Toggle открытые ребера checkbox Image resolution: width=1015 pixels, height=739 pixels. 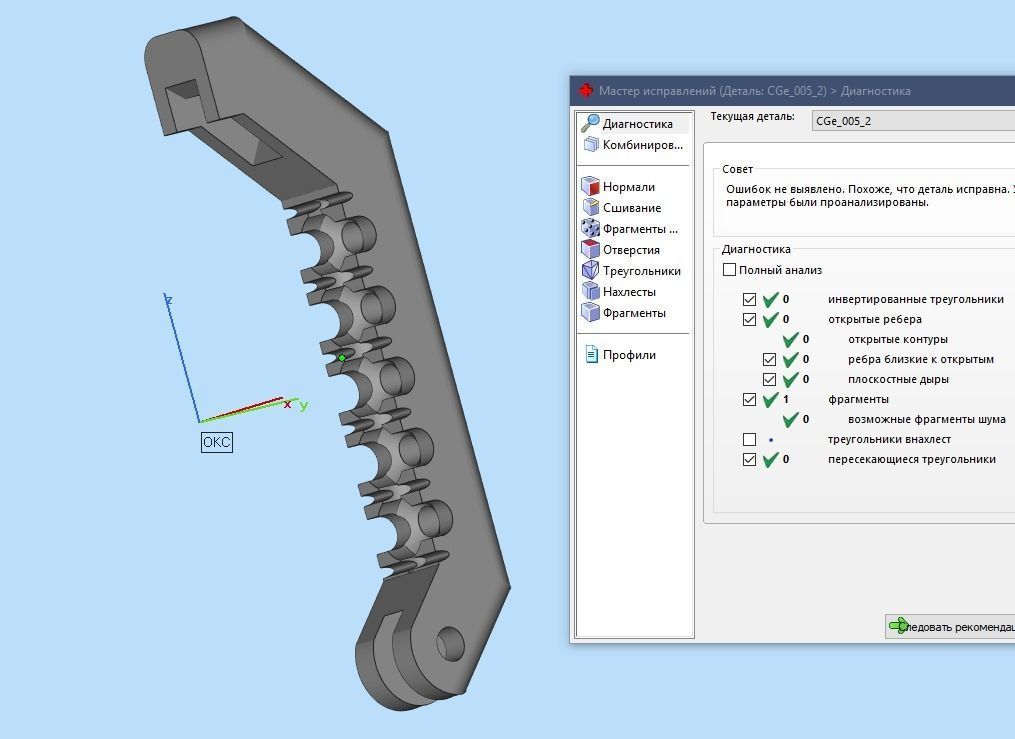(x=750, y=319)
